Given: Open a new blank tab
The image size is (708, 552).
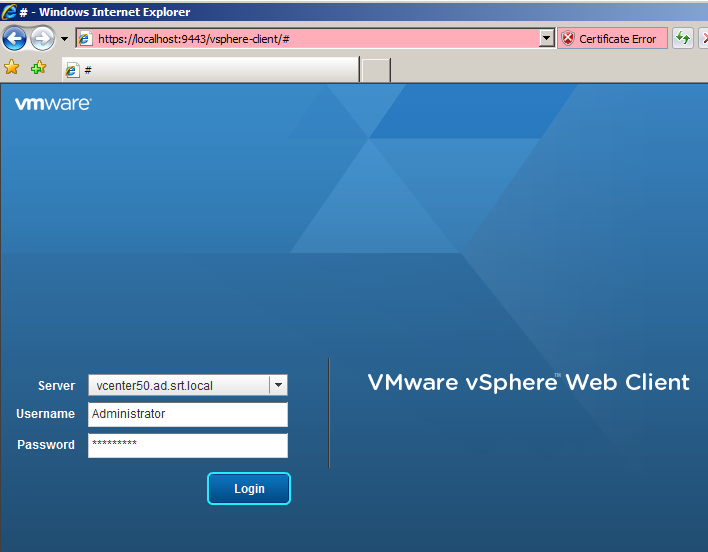Looking at the screenshot, I should click(376, 70).
